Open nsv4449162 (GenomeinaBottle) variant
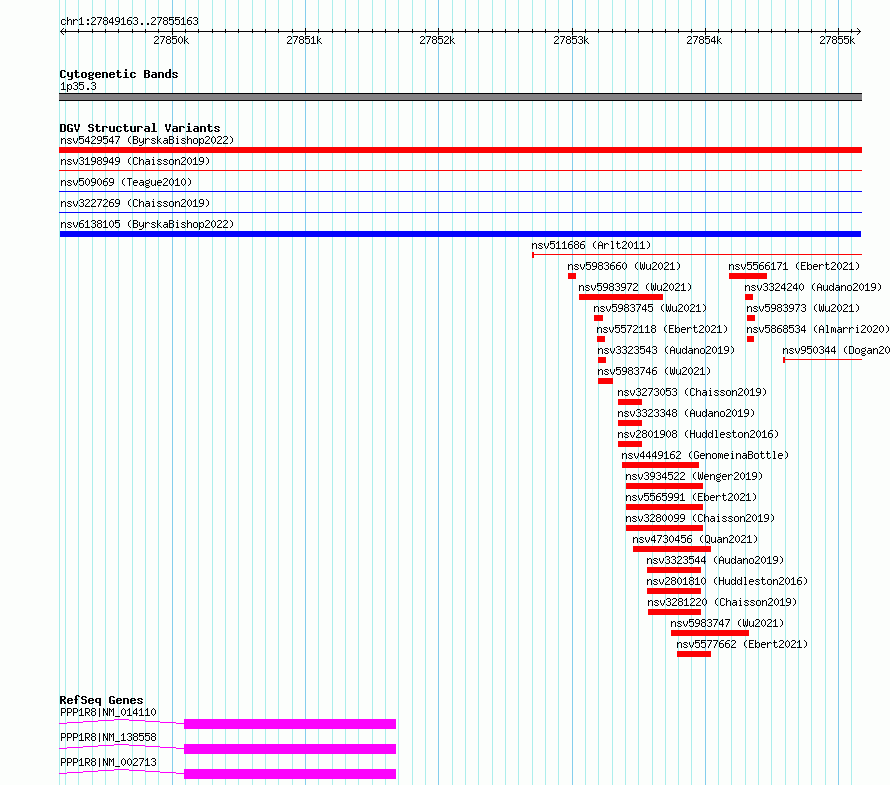Image resolution: width=890 pixels, height=785 pixels. click(x=705, y=455)
